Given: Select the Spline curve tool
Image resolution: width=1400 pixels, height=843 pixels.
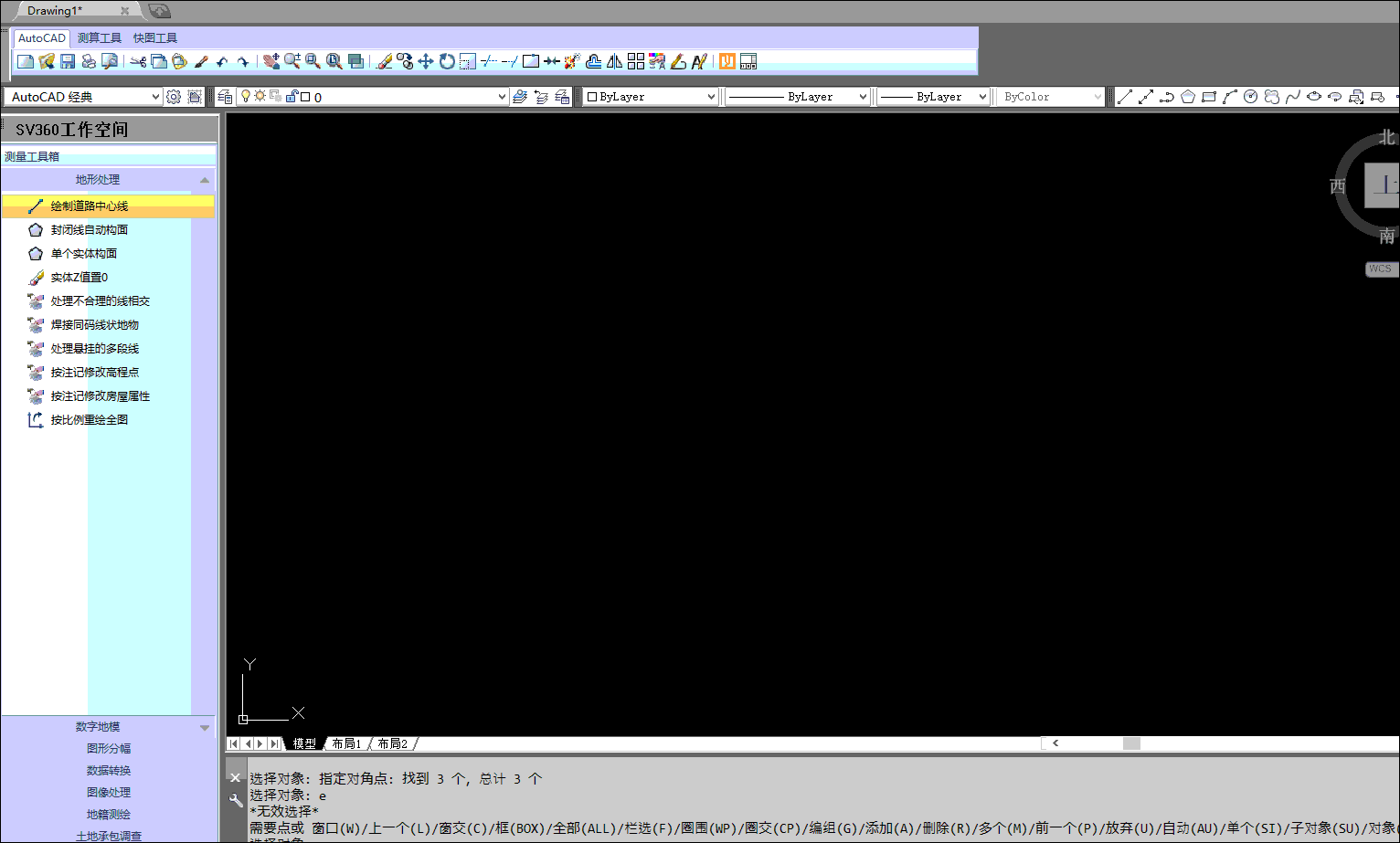Looking at the screenshot, I should tap(1293, 97).
